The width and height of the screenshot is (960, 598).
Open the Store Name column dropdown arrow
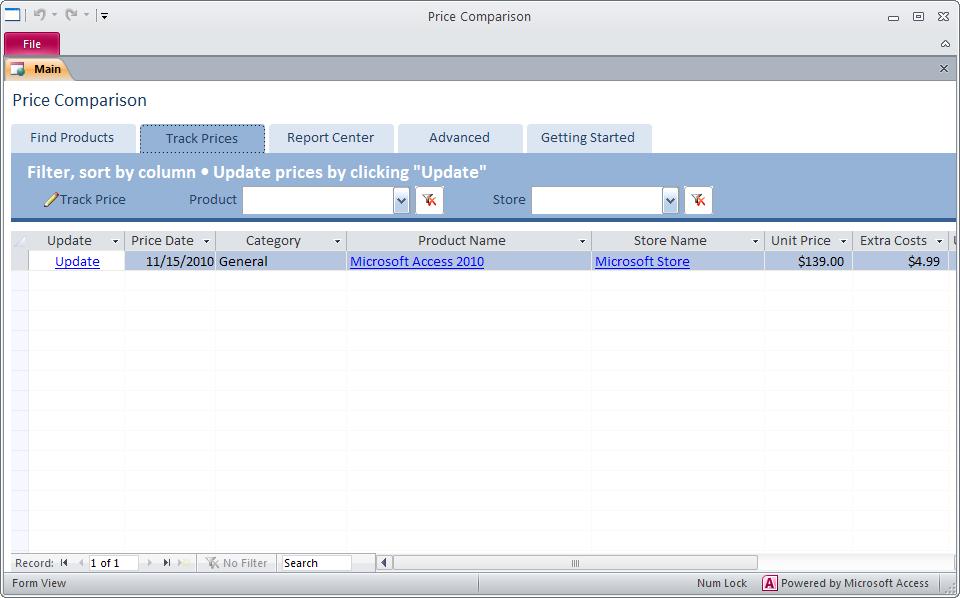click(755, 241)
